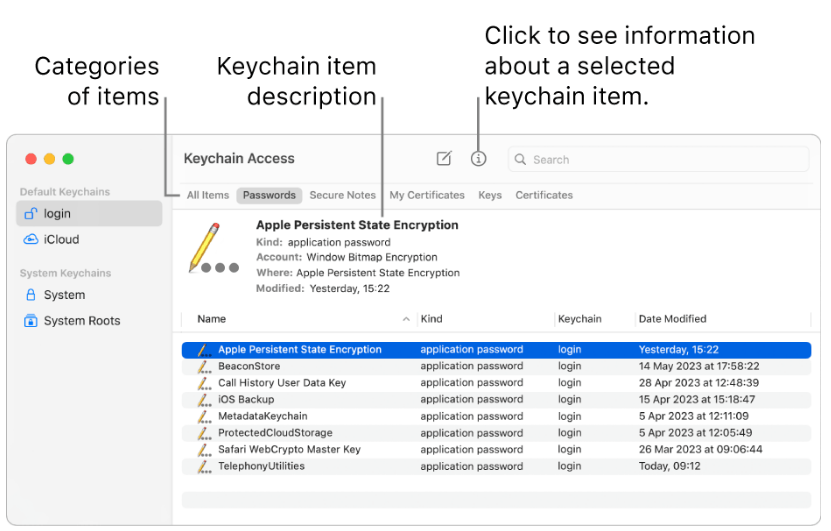Click the lock icon beside System
831x531 pixels.
point(31,295)
